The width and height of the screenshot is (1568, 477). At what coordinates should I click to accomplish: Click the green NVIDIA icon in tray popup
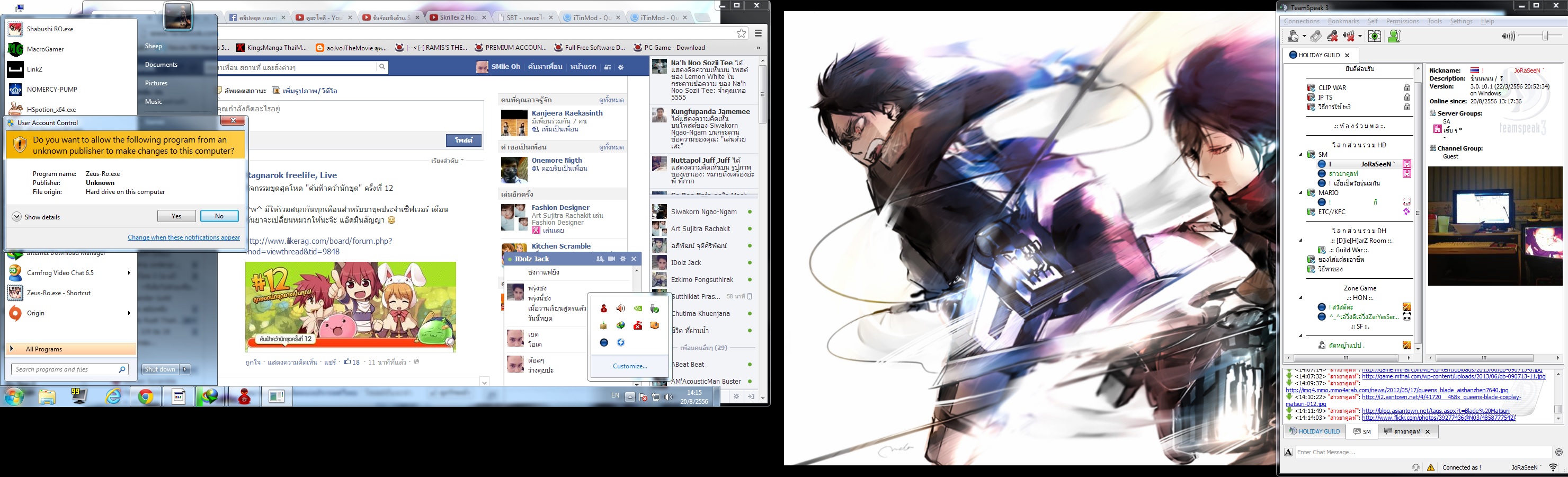coord(637,308)
